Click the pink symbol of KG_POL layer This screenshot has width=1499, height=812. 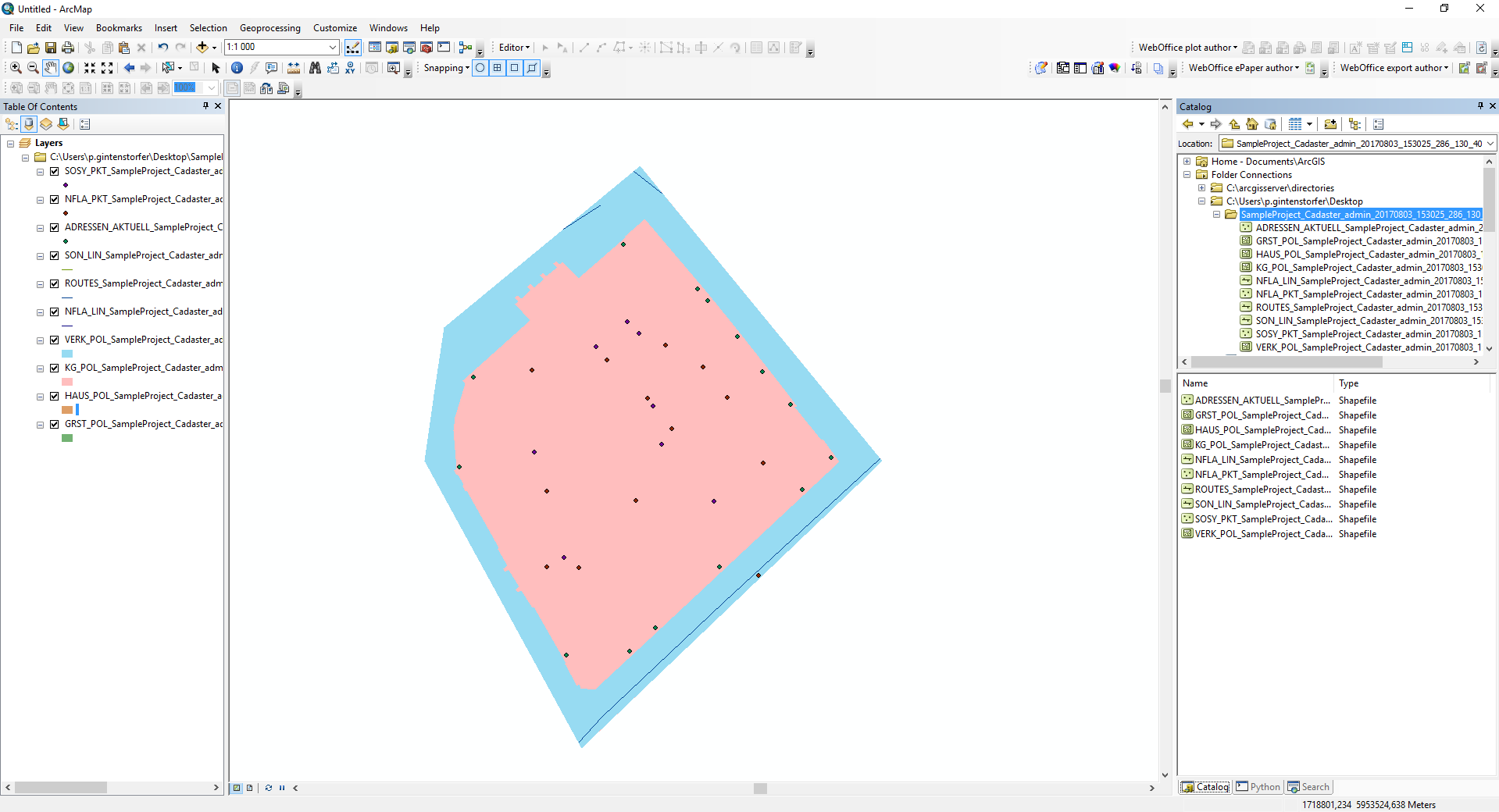[x=66, y=382]
